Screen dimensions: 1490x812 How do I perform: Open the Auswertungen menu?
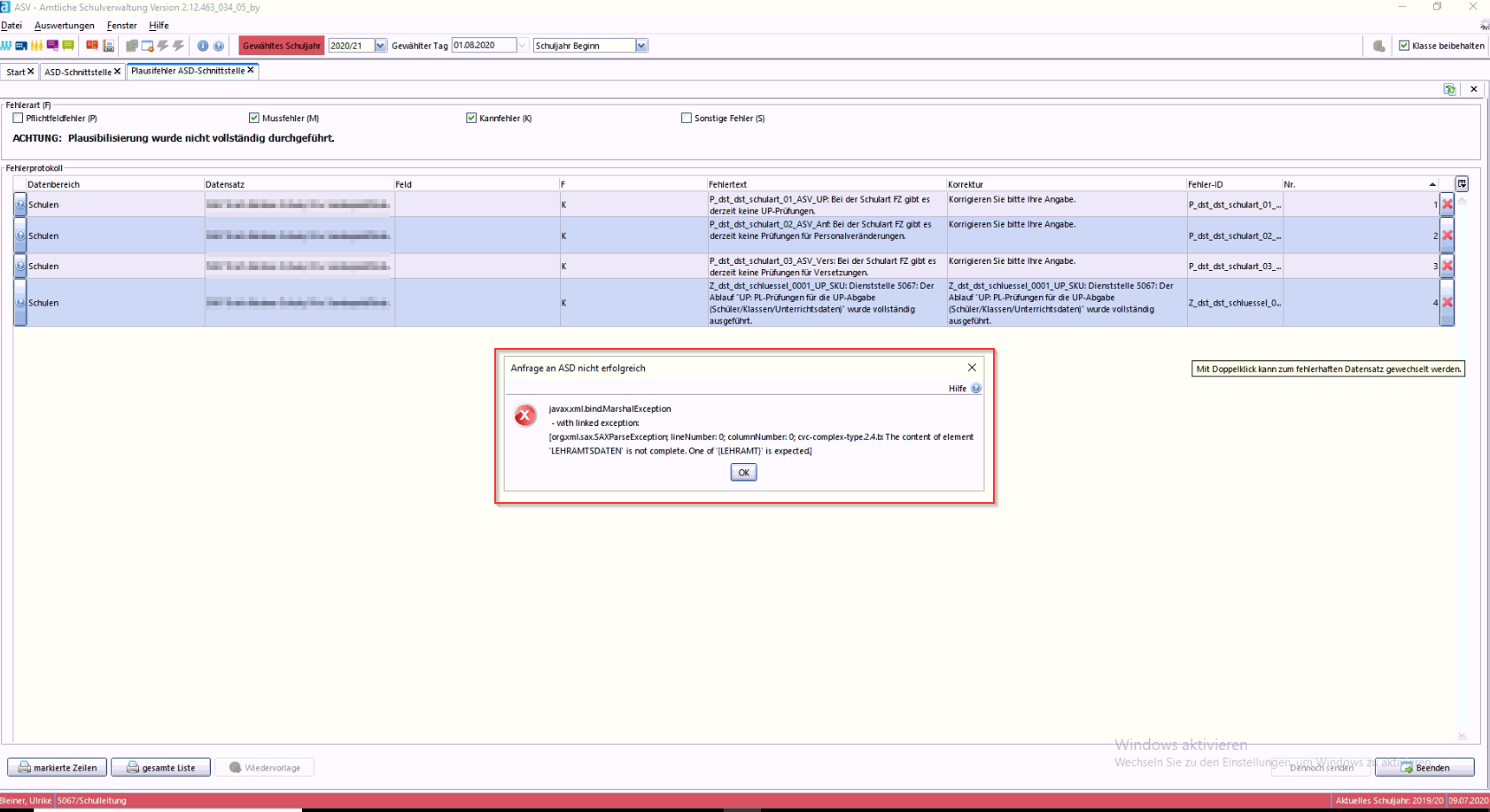(65, 26)
